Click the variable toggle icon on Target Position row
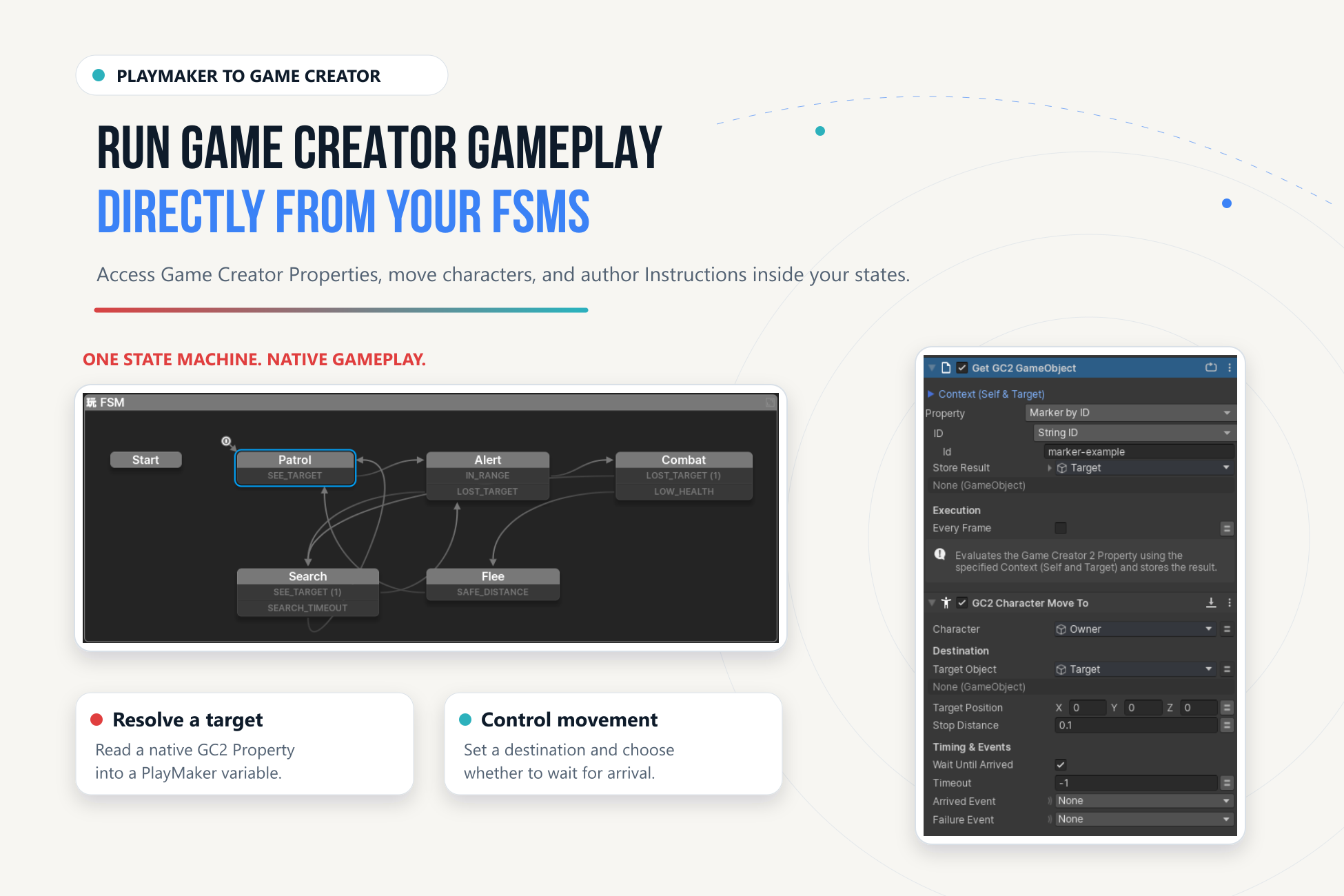The image size is (1344, 896). [1227, 708]
